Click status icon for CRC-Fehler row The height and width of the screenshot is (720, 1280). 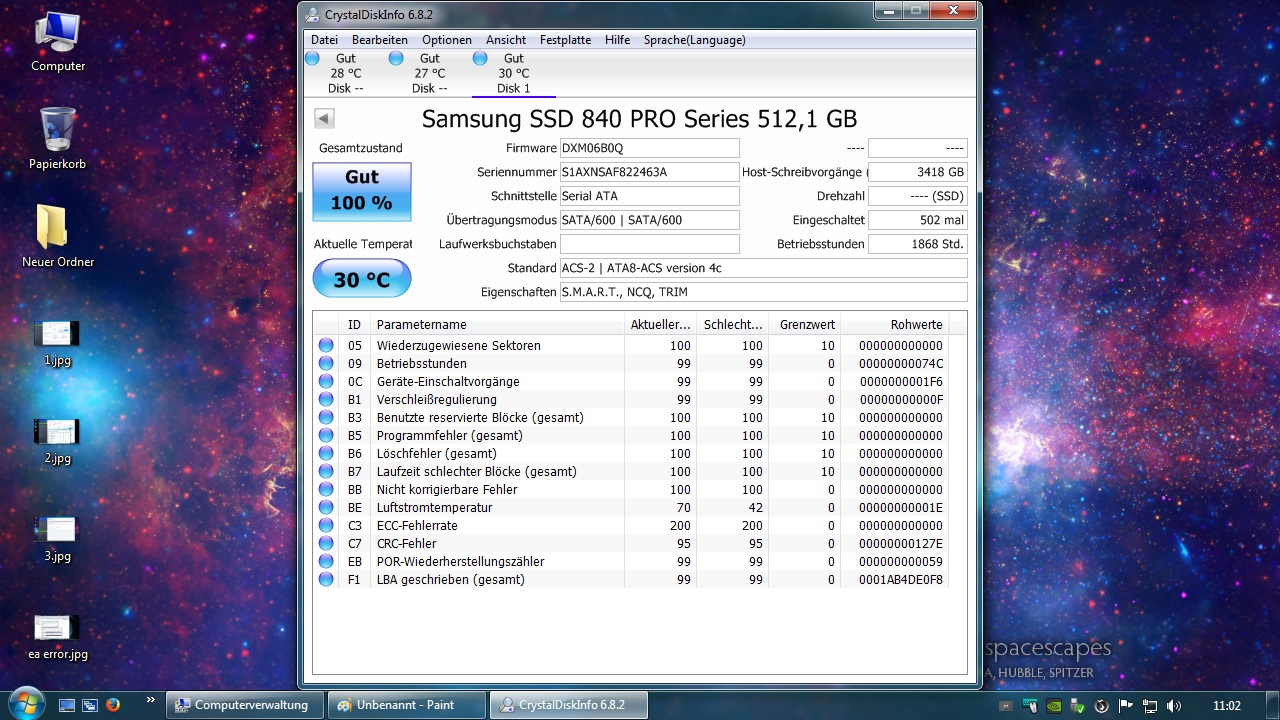pos(326,543)
